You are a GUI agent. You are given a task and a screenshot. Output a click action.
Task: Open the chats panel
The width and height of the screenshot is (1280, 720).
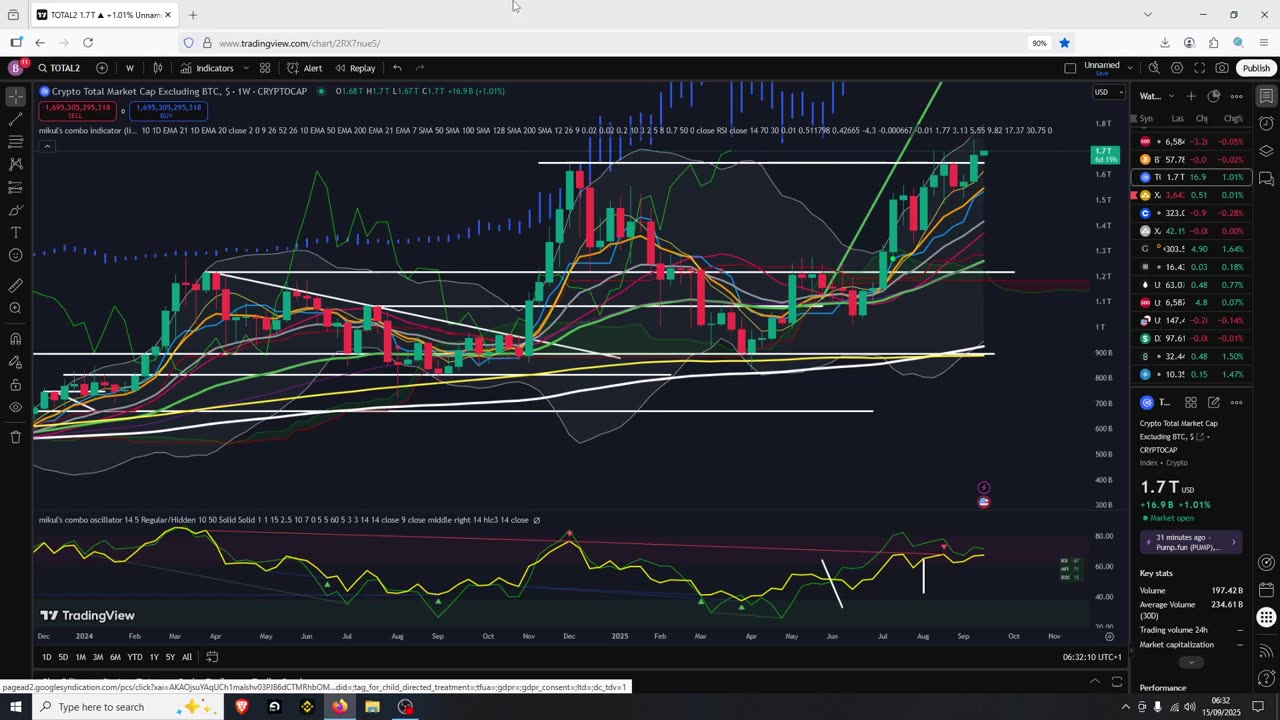[x=1266, y=179]
